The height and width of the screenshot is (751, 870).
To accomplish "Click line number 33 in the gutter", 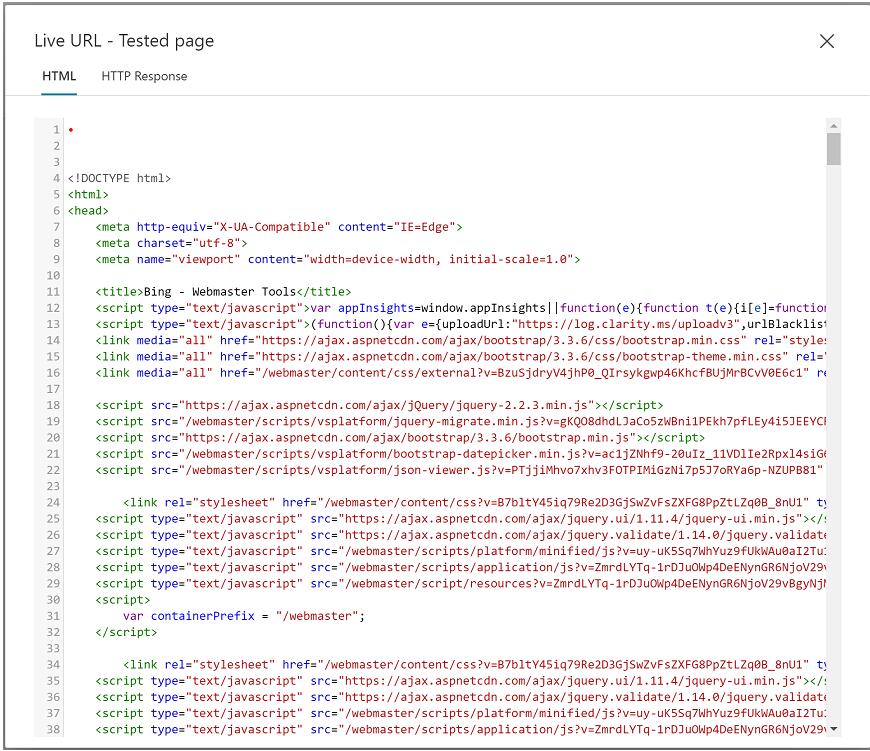I will click(x=53, y=648).
